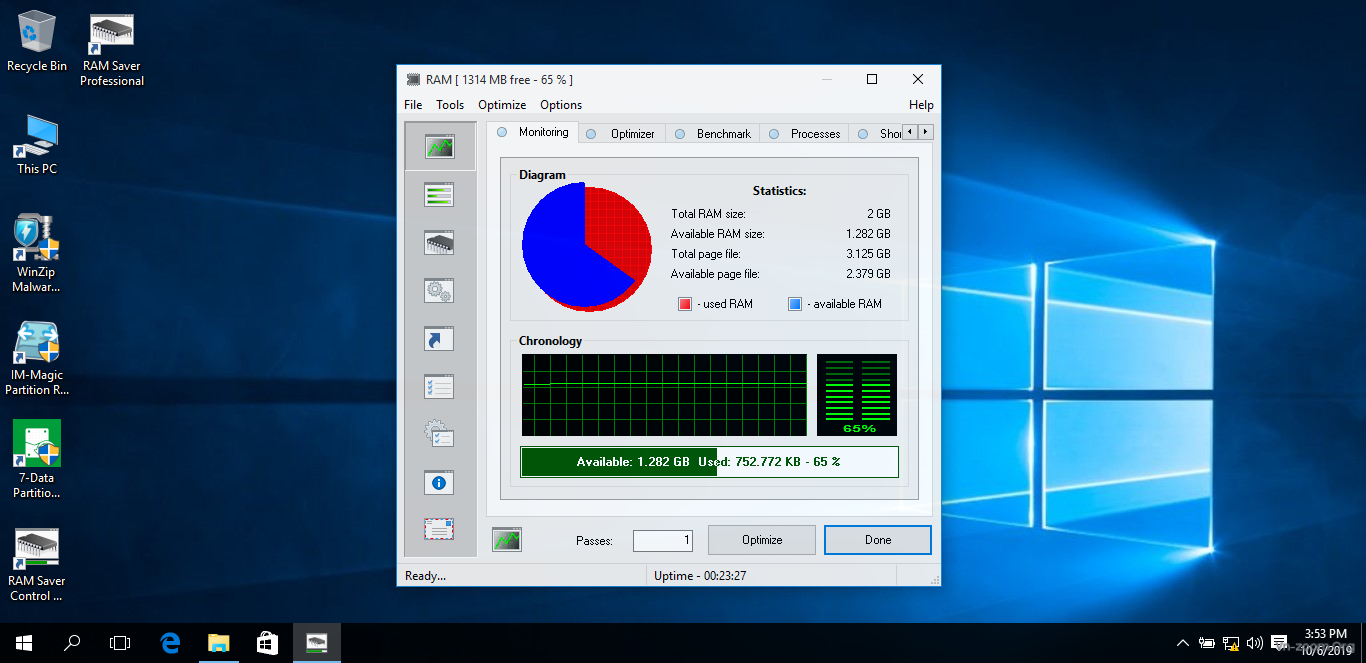Click the Done button
1366x663 pixels.
(878, 540)
